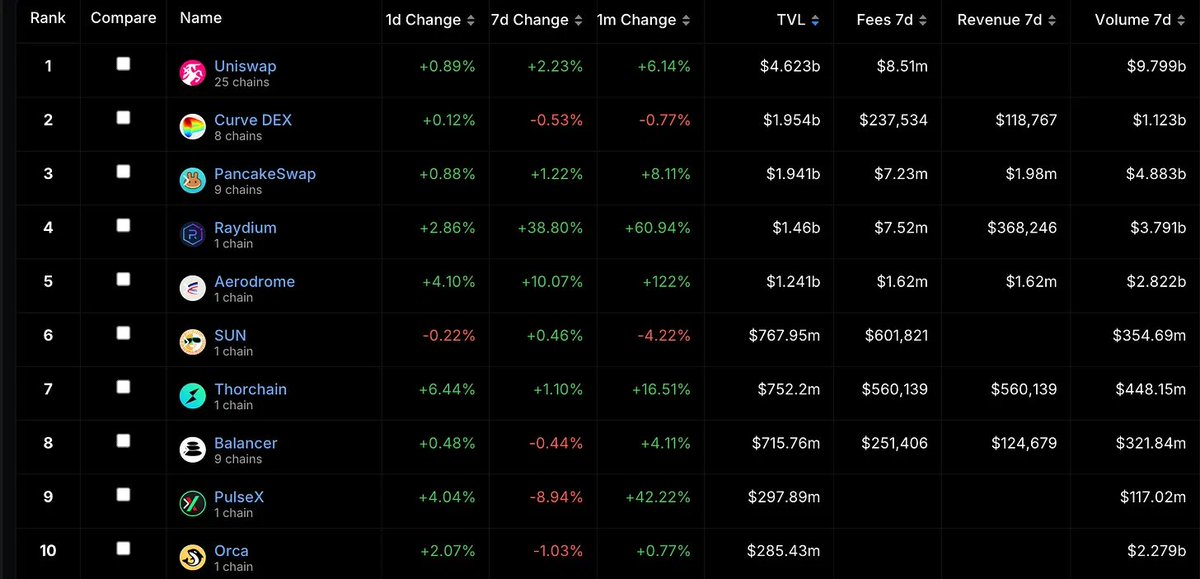Viewport: 1200px width, 579px height.
Task: Sort table by 1d Change arrows
Action: pyautogui.click(x=470, y=20)
